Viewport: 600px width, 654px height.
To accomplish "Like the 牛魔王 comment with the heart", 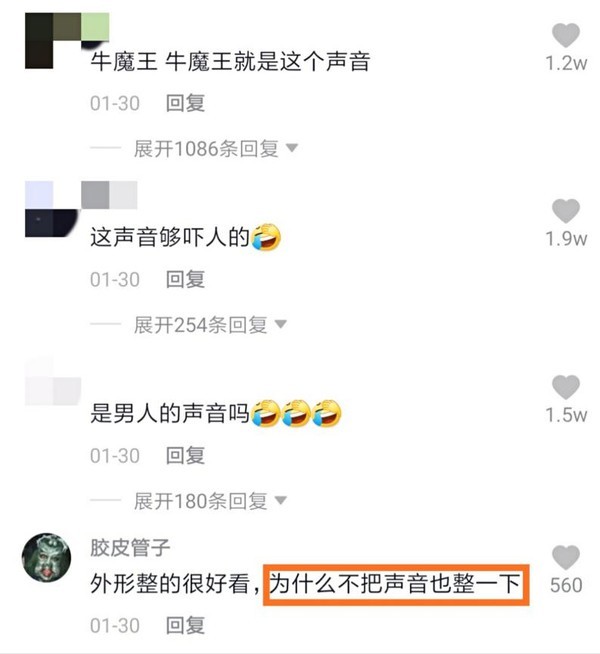I will [x=566, y=35].
